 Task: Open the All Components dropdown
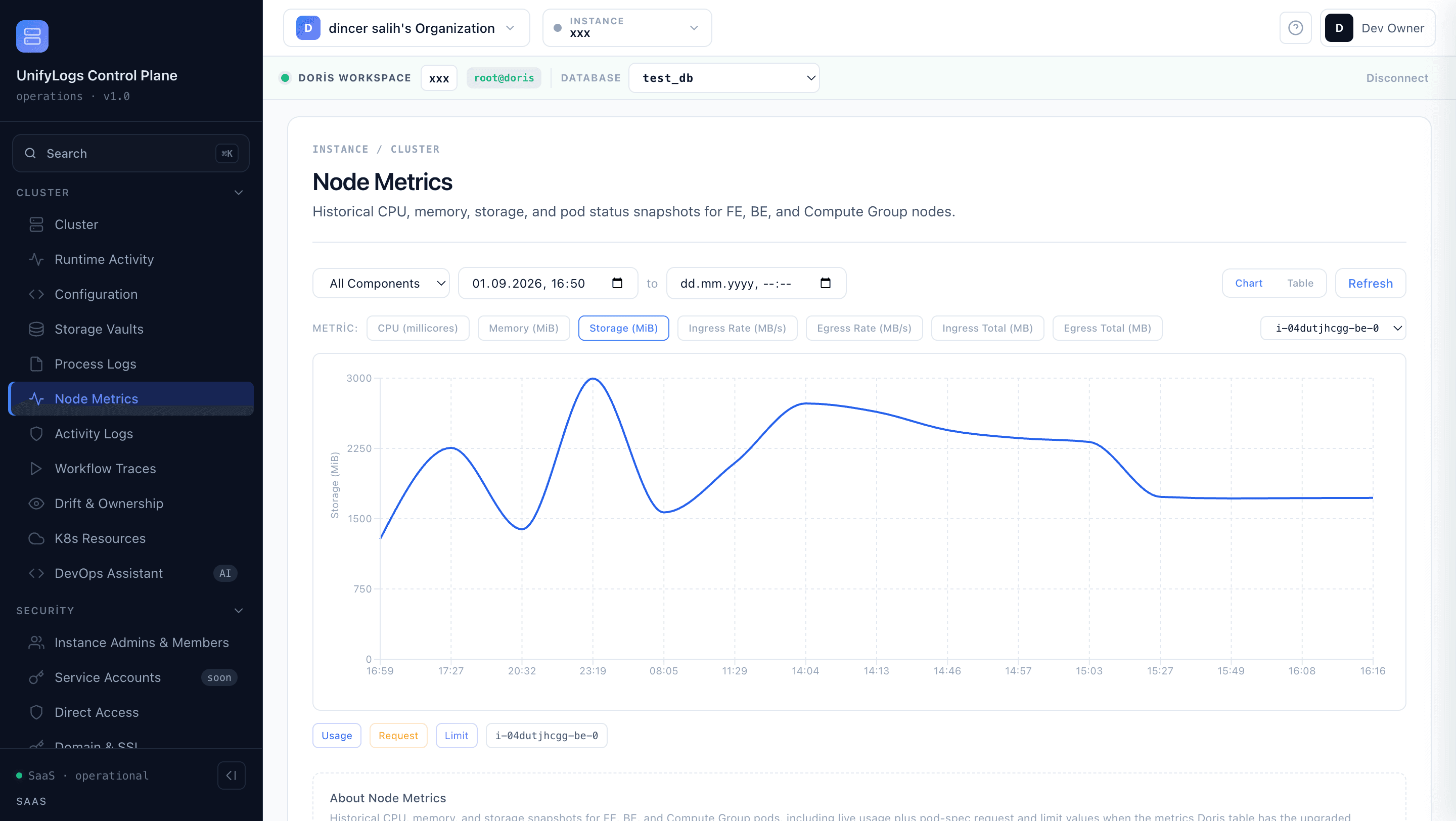coord(381,283)
